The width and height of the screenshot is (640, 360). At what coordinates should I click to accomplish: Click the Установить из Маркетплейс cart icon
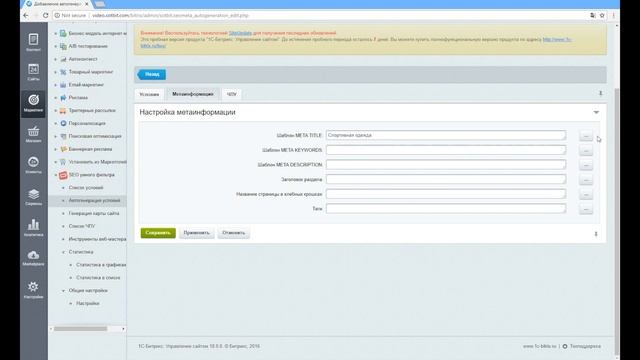pos(63,162)
